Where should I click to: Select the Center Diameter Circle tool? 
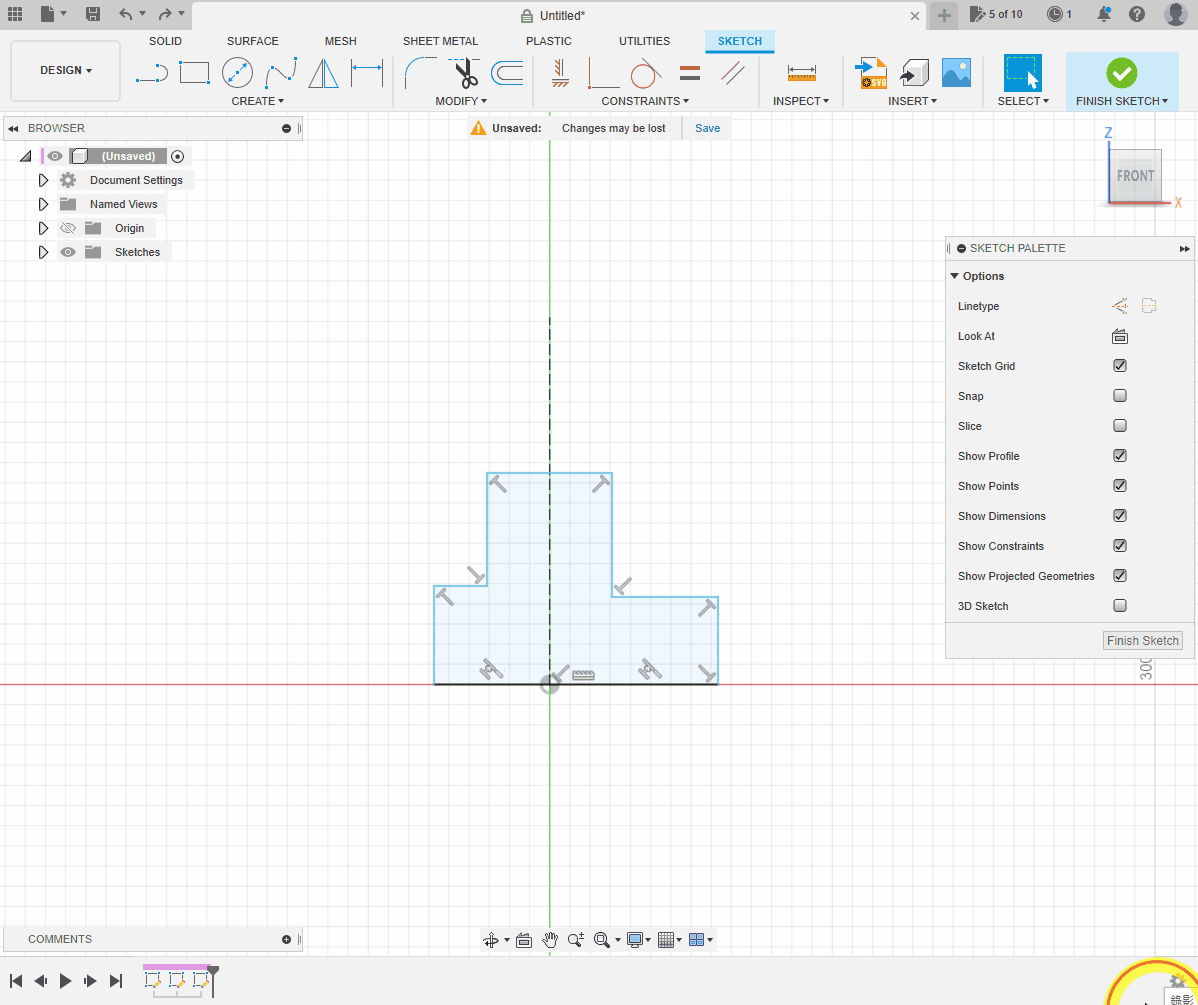pyautogui.click(x=237, y=73)
